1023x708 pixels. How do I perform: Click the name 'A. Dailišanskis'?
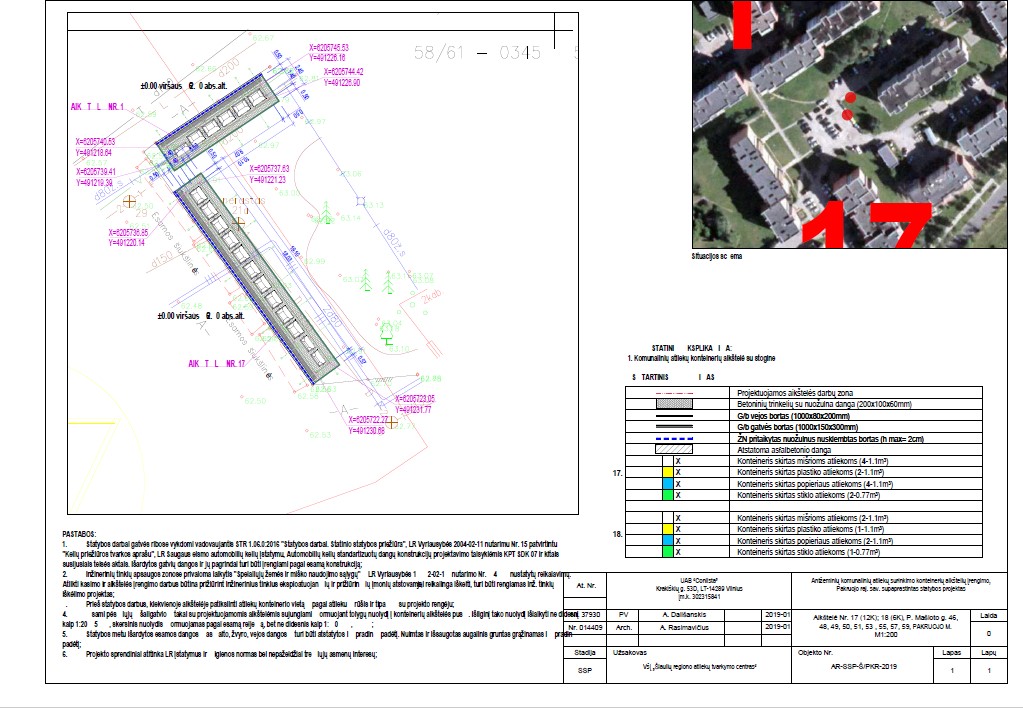pos(682,615)
